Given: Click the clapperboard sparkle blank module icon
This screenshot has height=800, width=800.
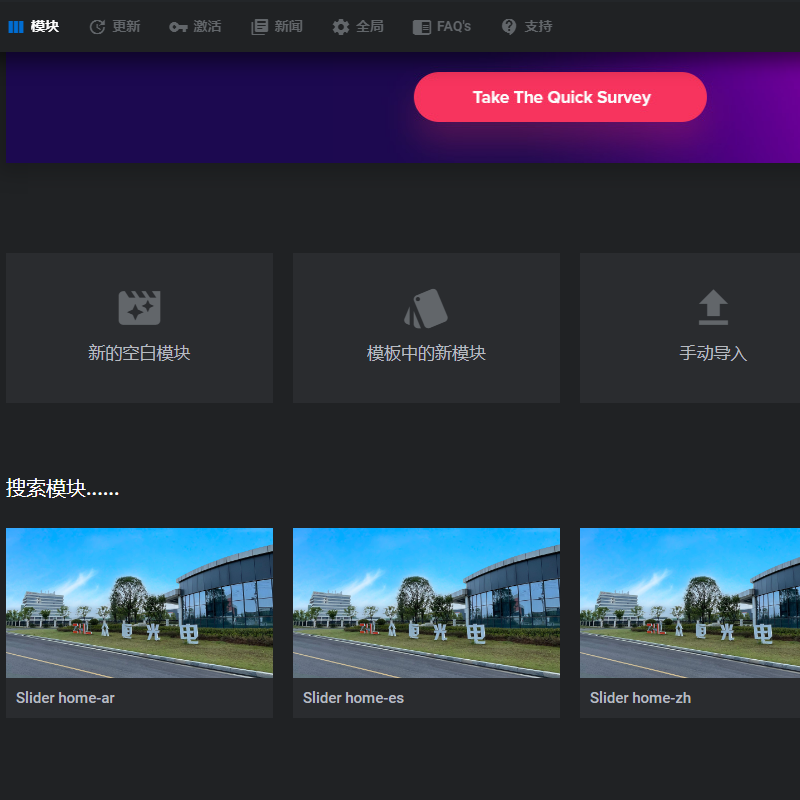Looking at the screenshot, I should [x=139, y=308].
